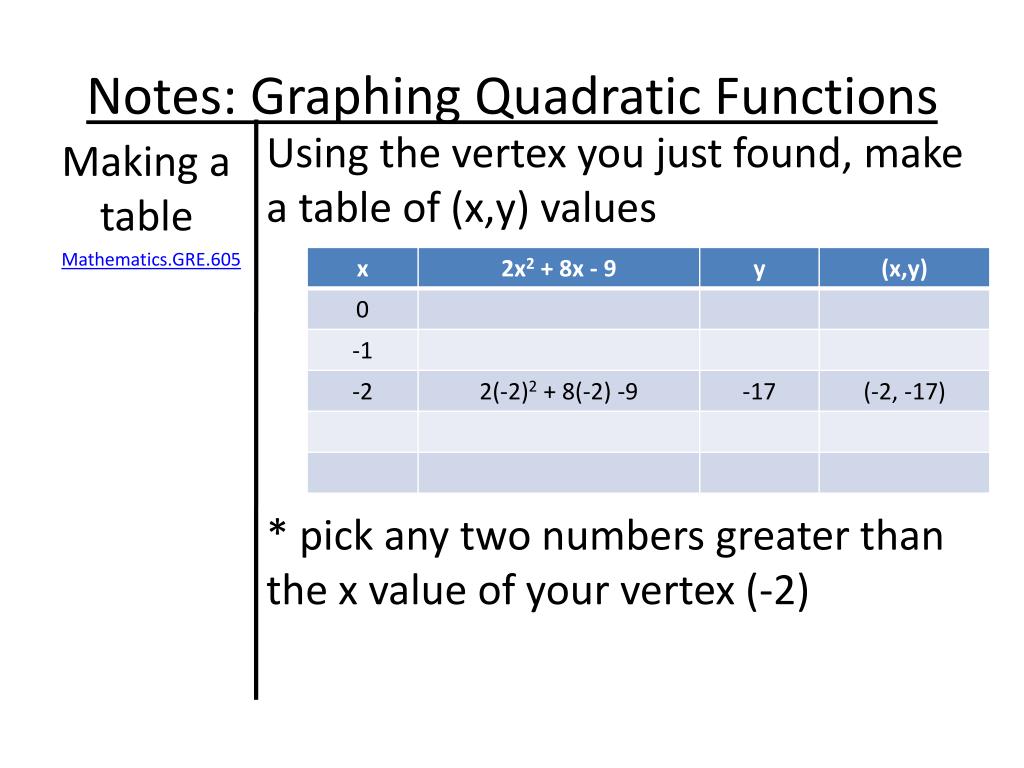Click the x cell containing -2
This screenshot has height=768, width=1024.
[362, 392]
